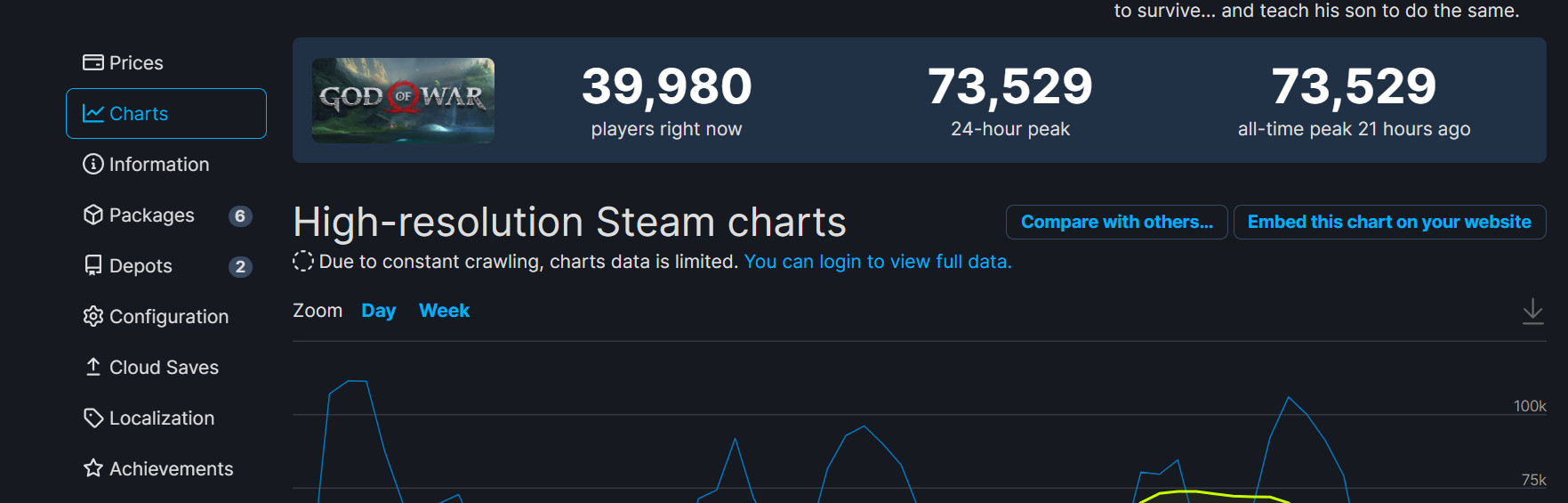Click the Packages box icon

tap(92, 215)
